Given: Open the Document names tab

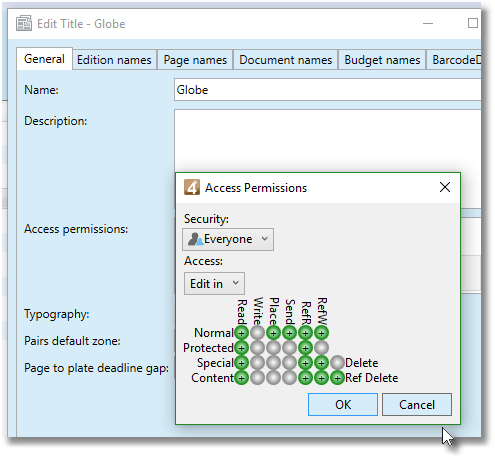Looking at the screenshot, I should [x=286, y=60].
